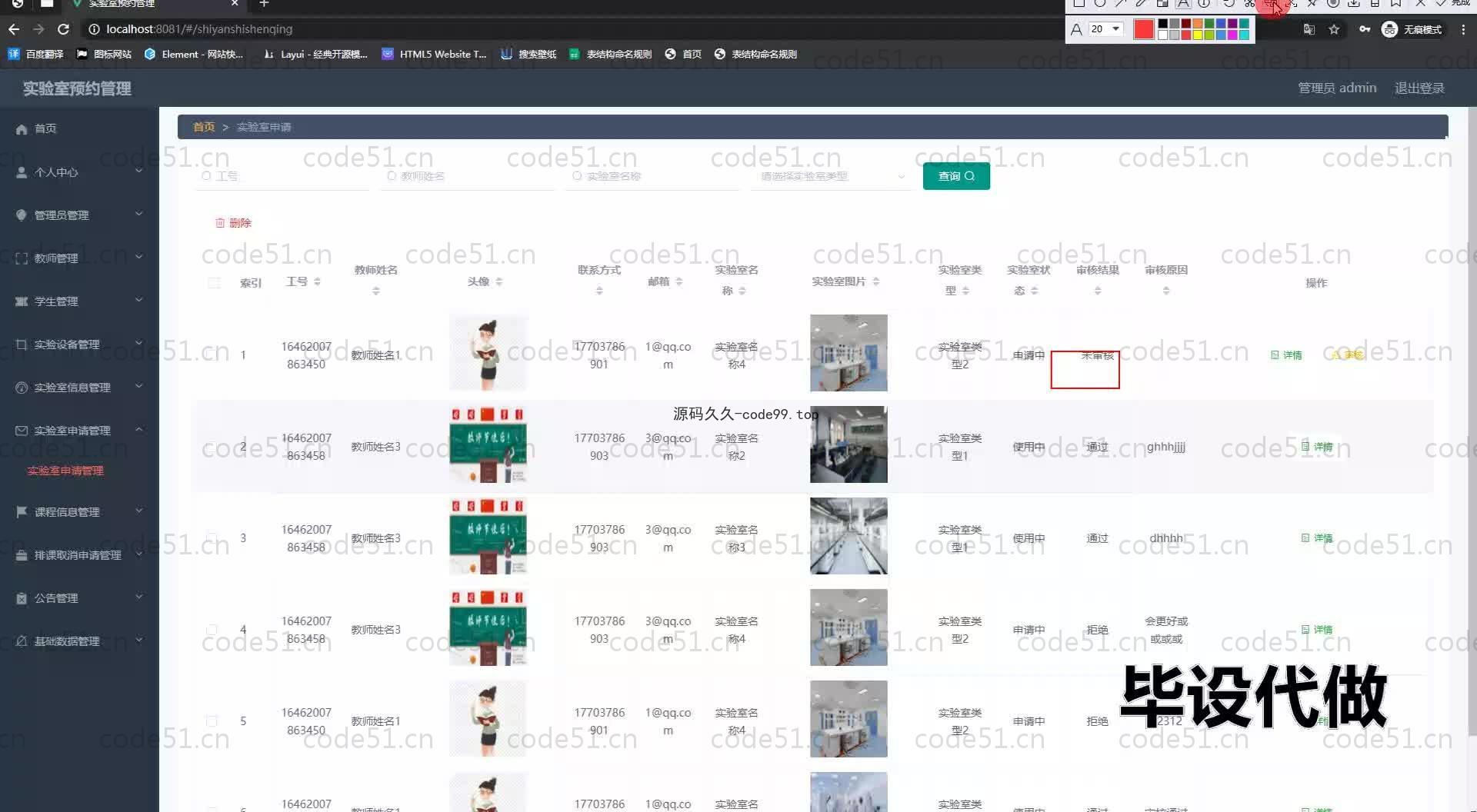Sort by 邮箱 column arrows
Image resolution: width=1477 pixels, height=812 pixels.
coord(679,281)
